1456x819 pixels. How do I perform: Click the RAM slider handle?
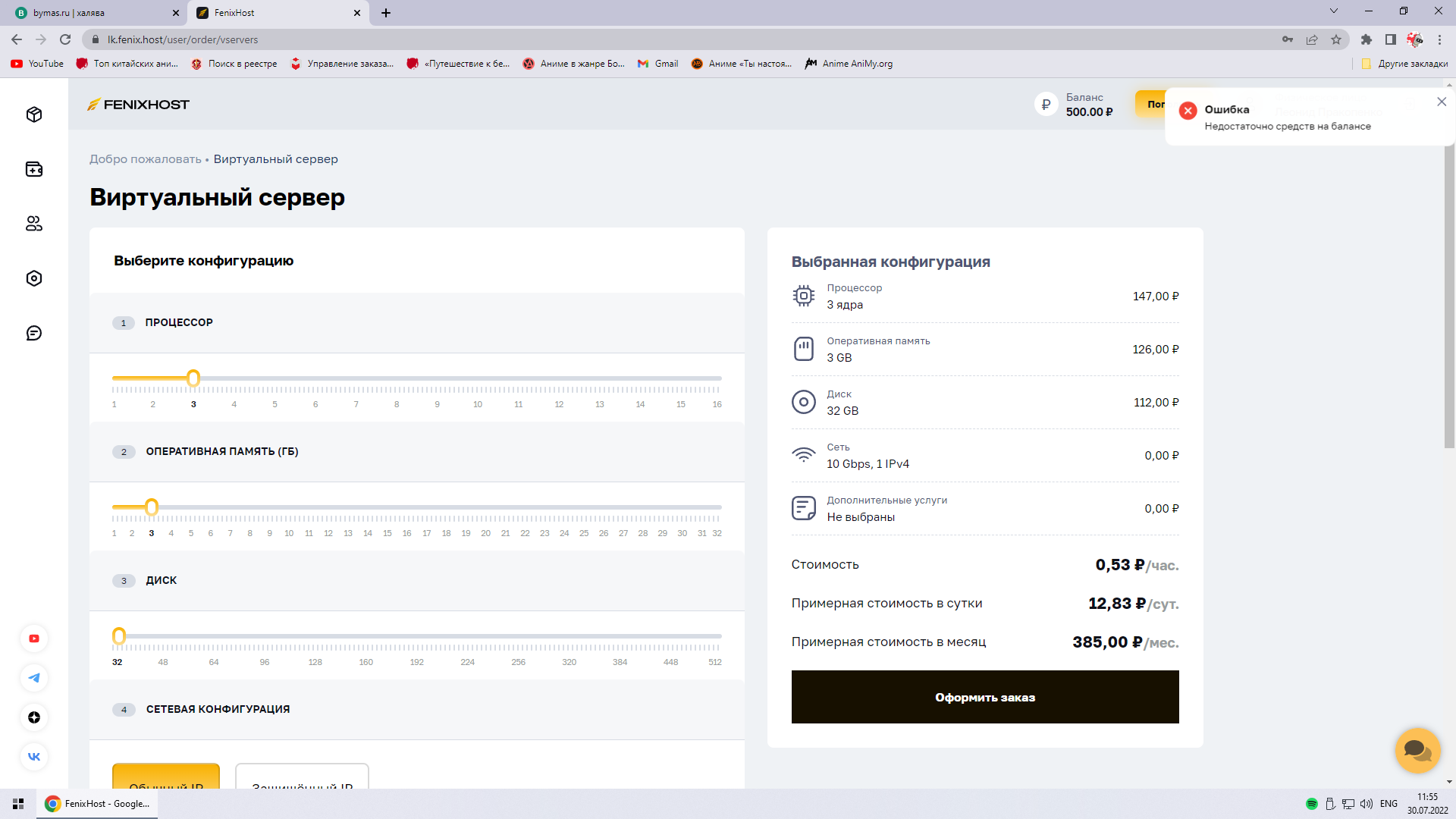pos(152,507)
